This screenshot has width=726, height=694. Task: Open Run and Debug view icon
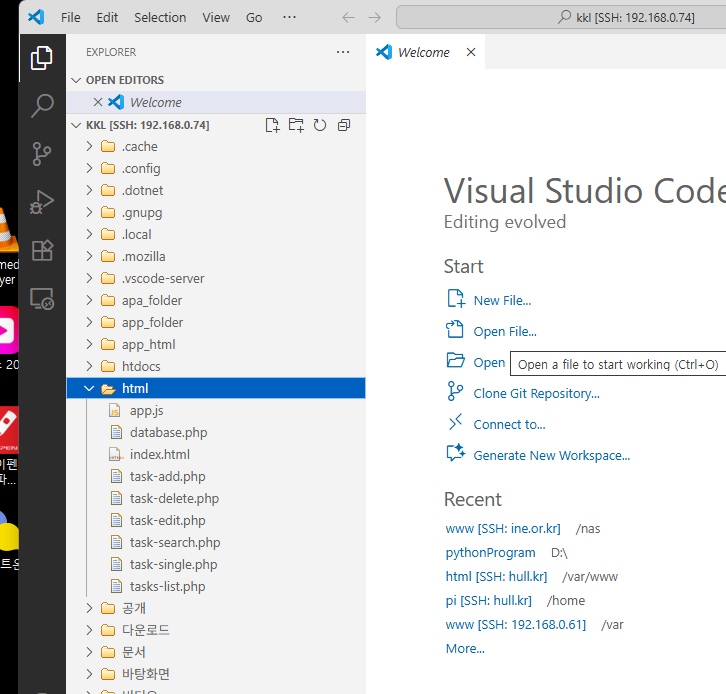click(x=42, y=202)
